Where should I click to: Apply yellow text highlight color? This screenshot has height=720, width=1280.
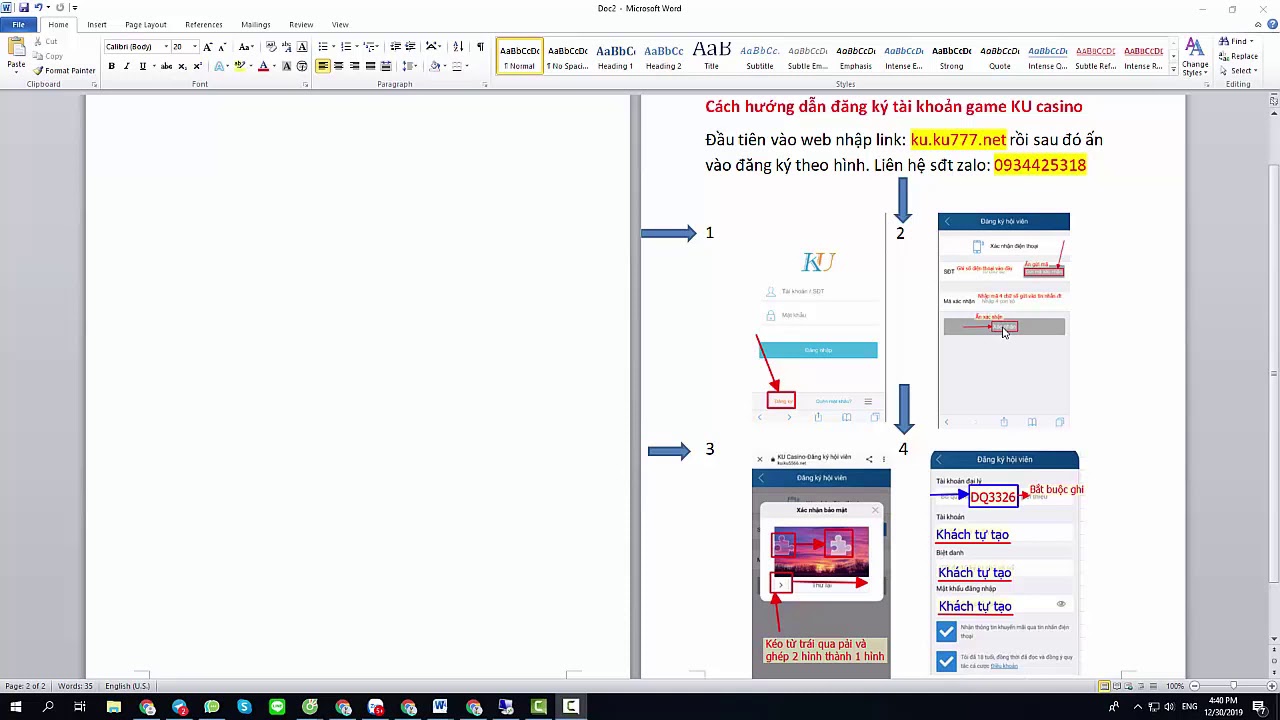point(239,66)
